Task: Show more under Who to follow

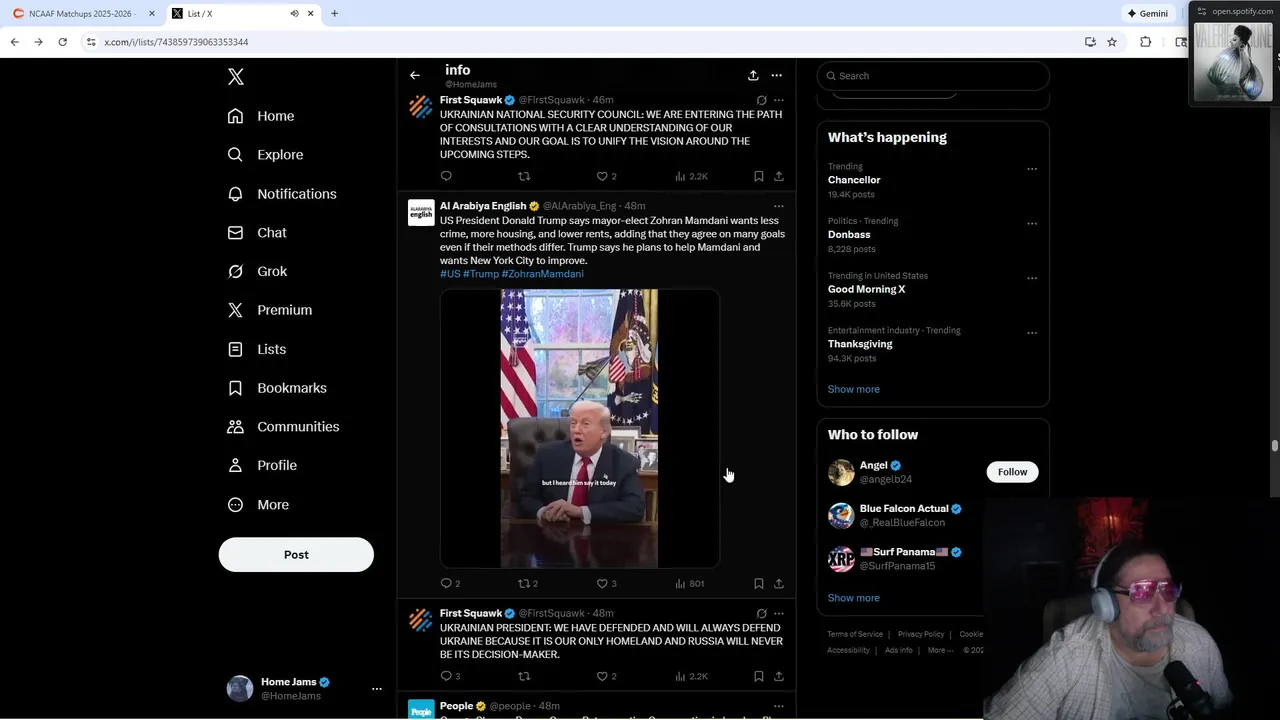Action: 854,598
